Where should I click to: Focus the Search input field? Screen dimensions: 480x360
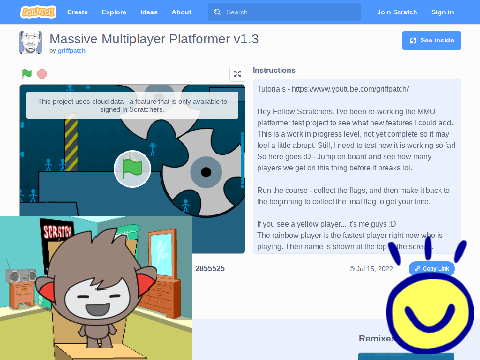point(284,12)
